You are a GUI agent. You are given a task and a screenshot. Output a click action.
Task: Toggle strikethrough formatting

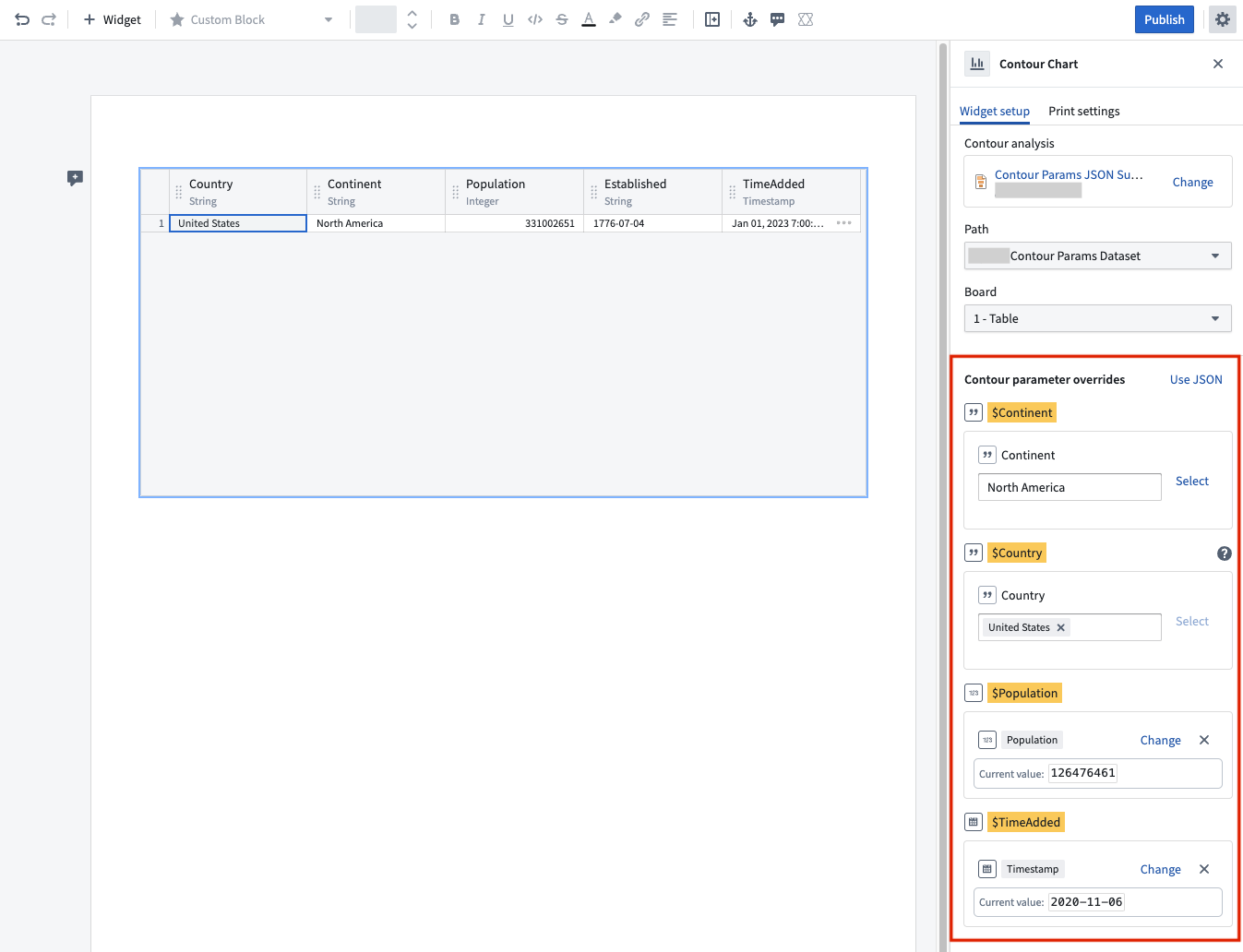tap(562, 19)
